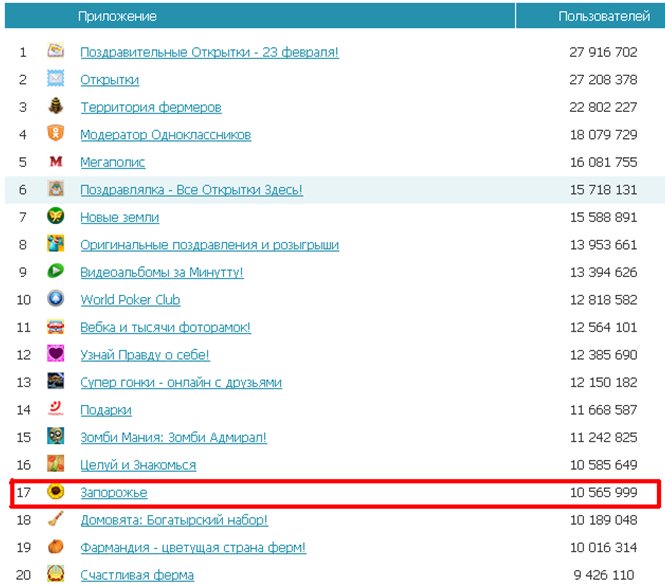Open Поздравлялка - Все Открытки Здесь! link
665x586 pixels.
coord(191,190)
